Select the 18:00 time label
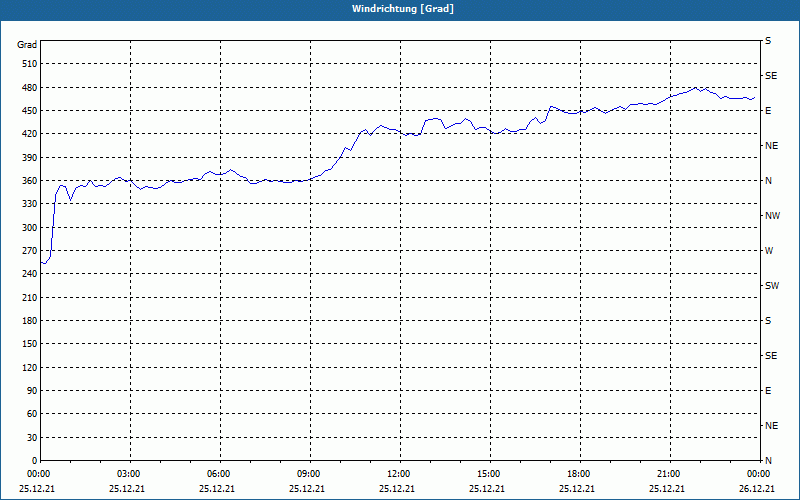This screenshot has height=500, width=800. (x=579, y=474)
